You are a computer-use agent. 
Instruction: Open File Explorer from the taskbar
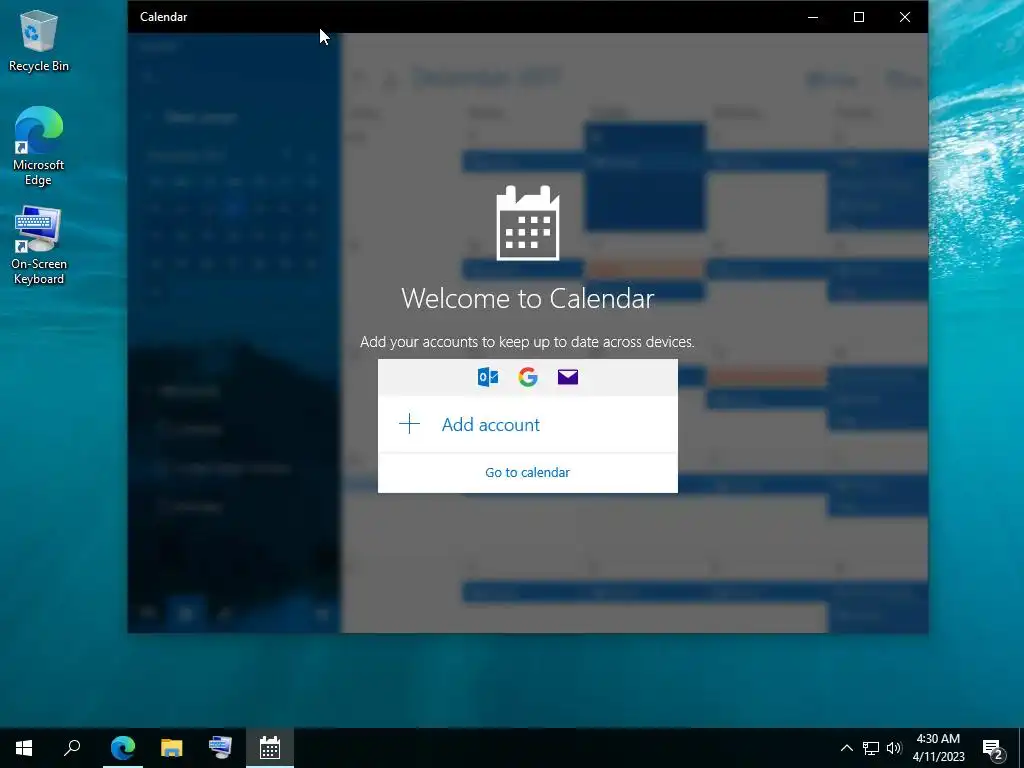[x=171, y=748]
